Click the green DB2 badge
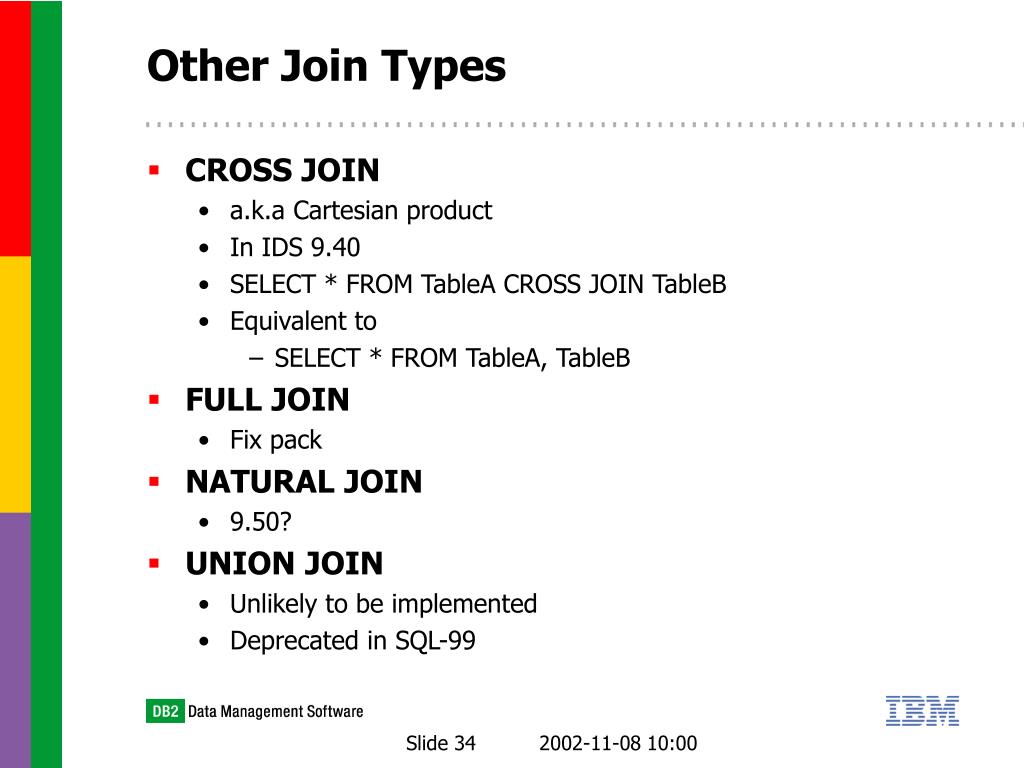1024x768 pixels. (165, 711)
